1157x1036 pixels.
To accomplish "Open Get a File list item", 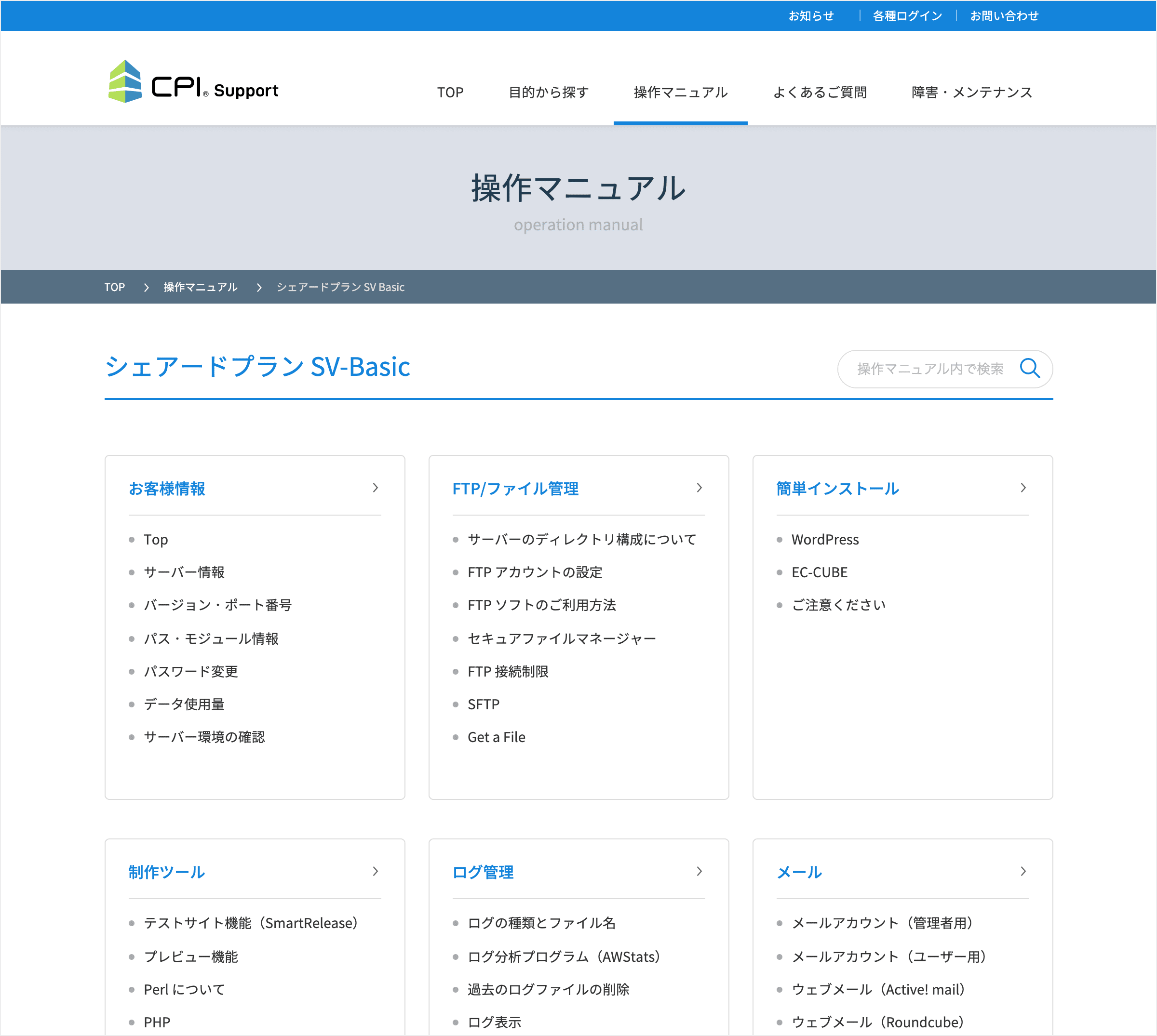I will click(497, 737).
